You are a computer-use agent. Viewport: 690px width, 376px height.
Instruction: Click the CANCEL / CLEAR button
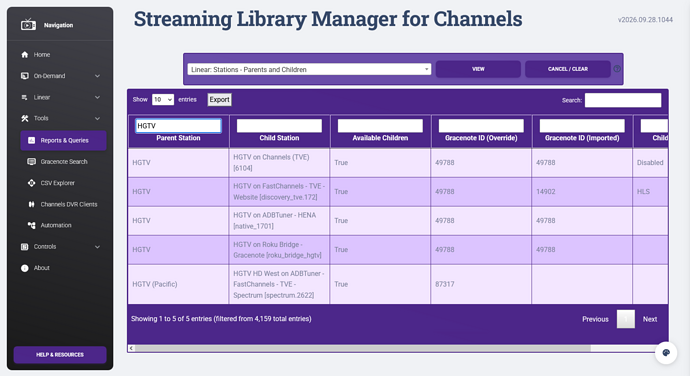(568, 69)
